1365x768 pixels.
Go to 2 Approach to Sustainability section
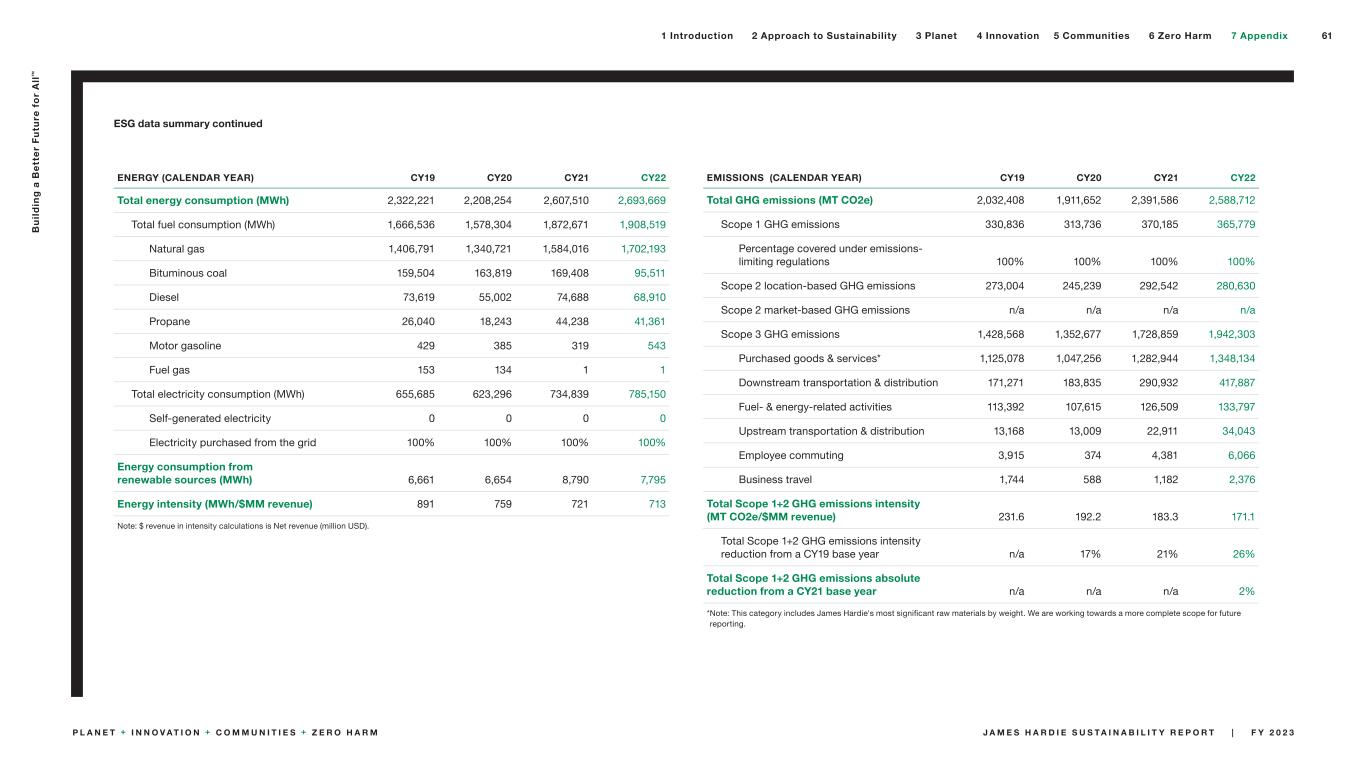pyautogui.click(x=823, y=36)
